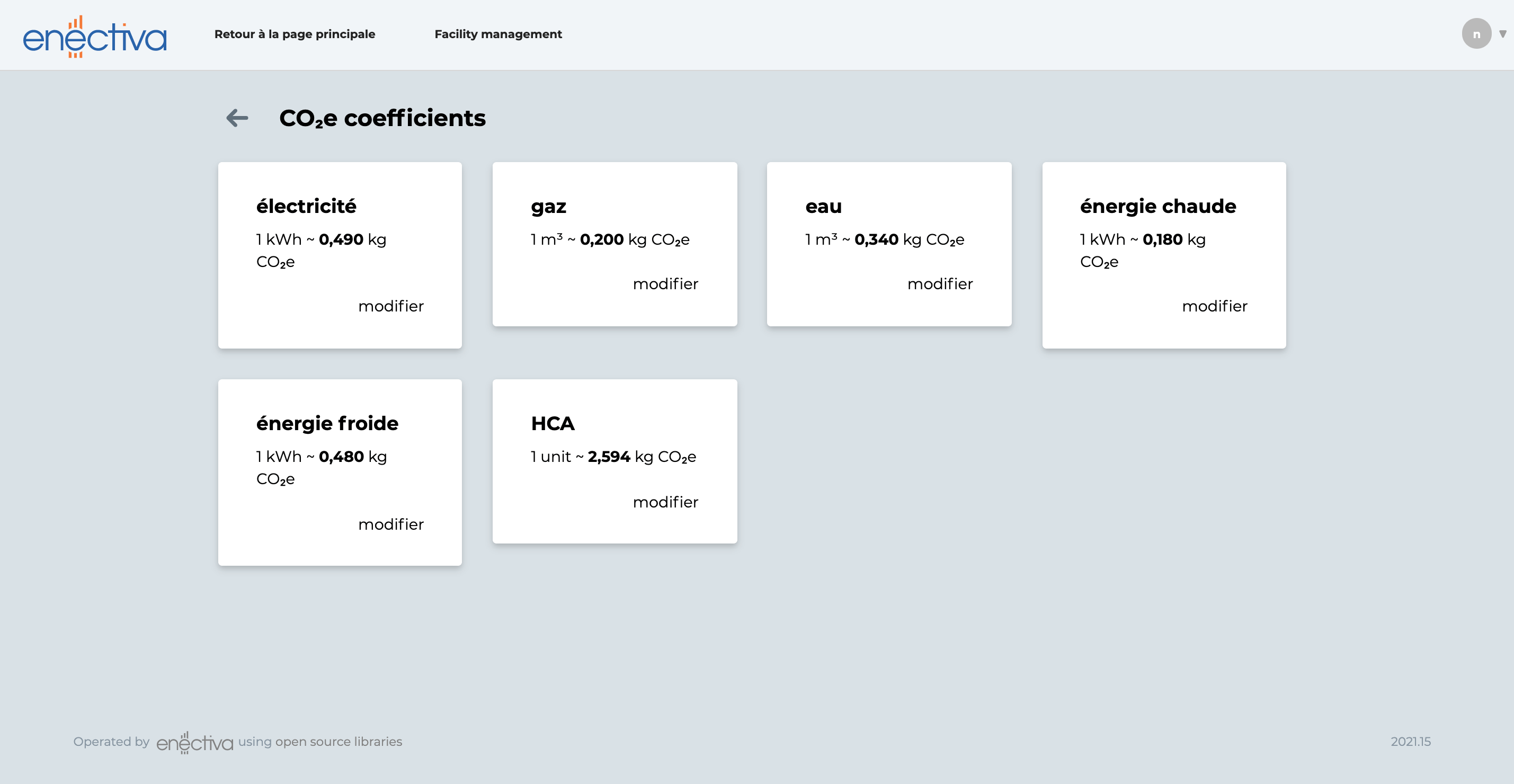
Task: Click the HCA card heading
Action: point(553,423)
